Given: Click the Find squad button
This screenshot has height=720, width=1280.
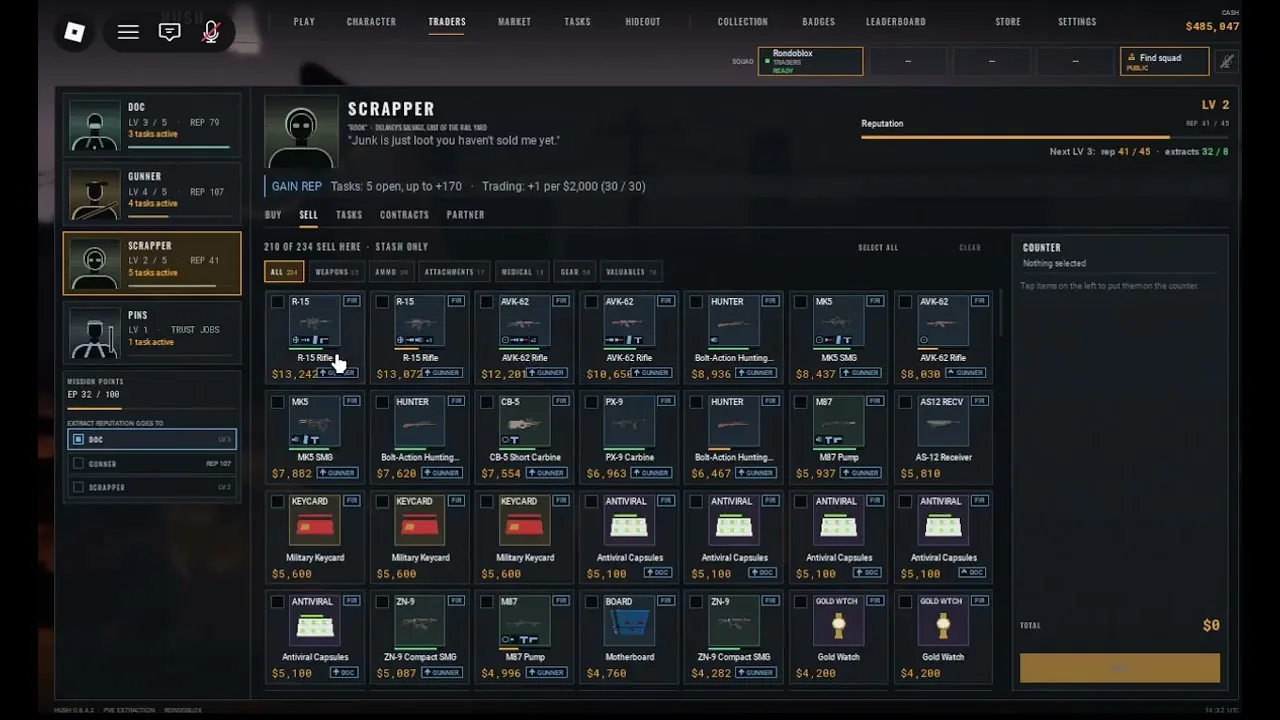Looking at the screenshot, I should 1164,61.
